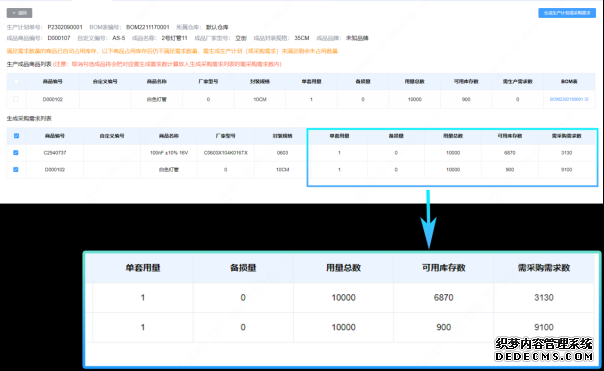The width and height of the screenshot is (604, 371).
Task: Click the 可用库存数 header in enlarged view
Action: point(443,268)
